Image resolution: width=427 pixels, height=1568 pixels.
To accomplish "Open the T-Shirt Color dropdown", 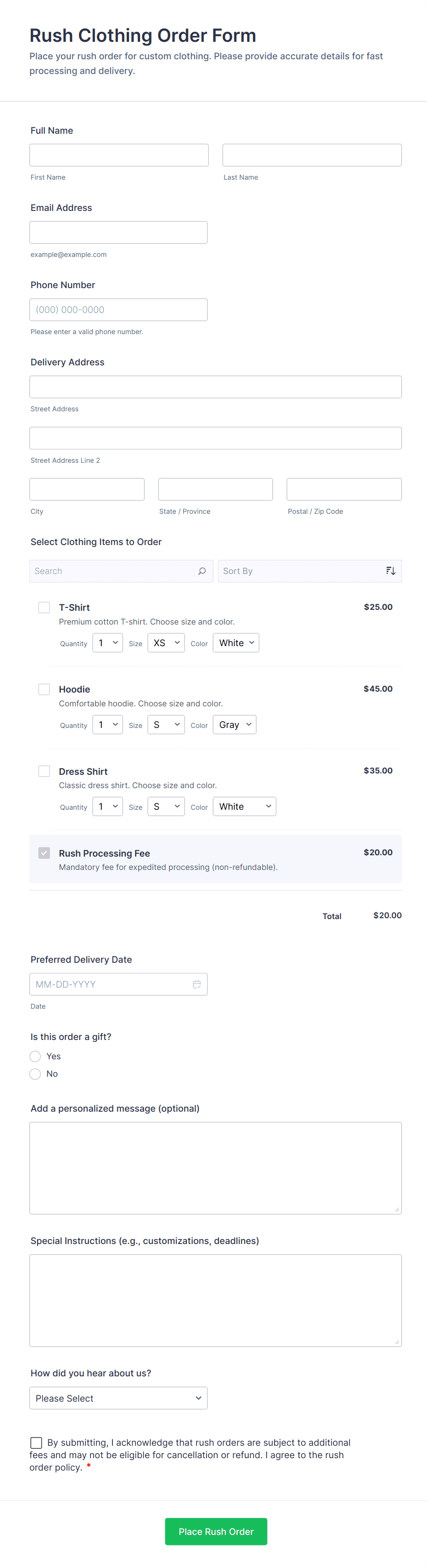I will click(x=236, y=643).
